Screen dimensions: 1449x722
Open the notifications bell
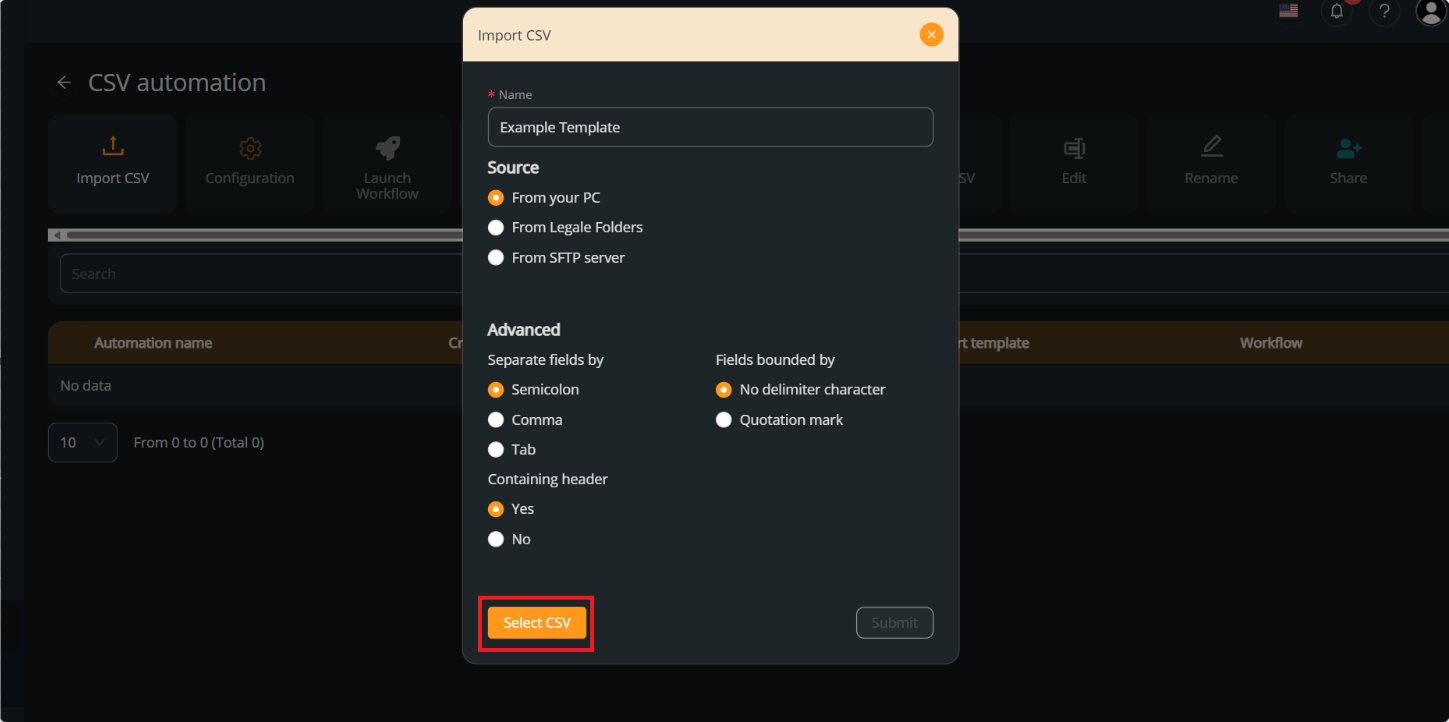[1337, 13]
